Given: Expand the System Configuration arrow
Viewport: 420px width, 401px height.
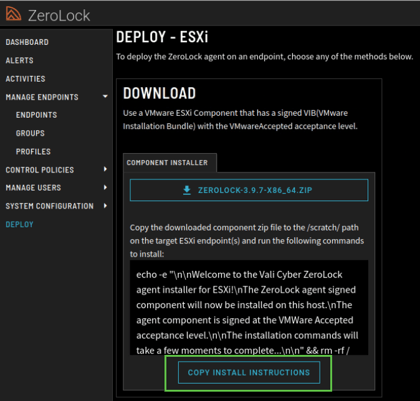Looking at the screenshot, I should click(105, 206).
